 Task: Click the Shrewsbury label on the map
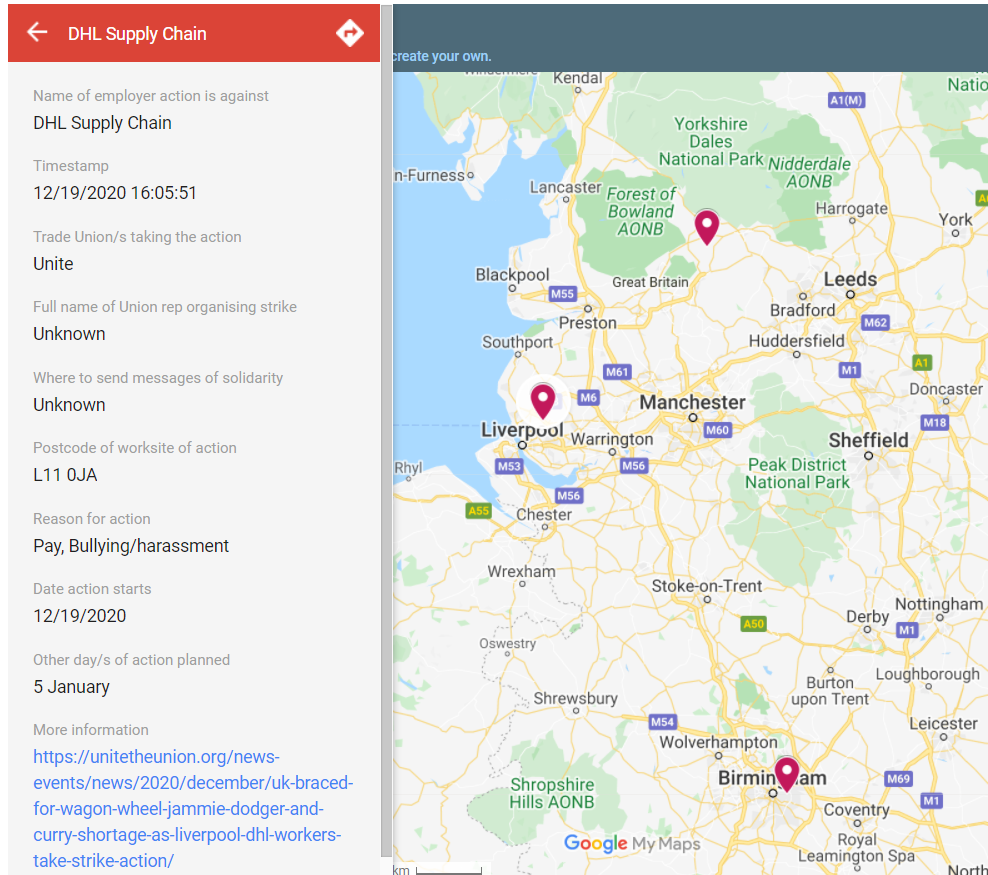575,698
